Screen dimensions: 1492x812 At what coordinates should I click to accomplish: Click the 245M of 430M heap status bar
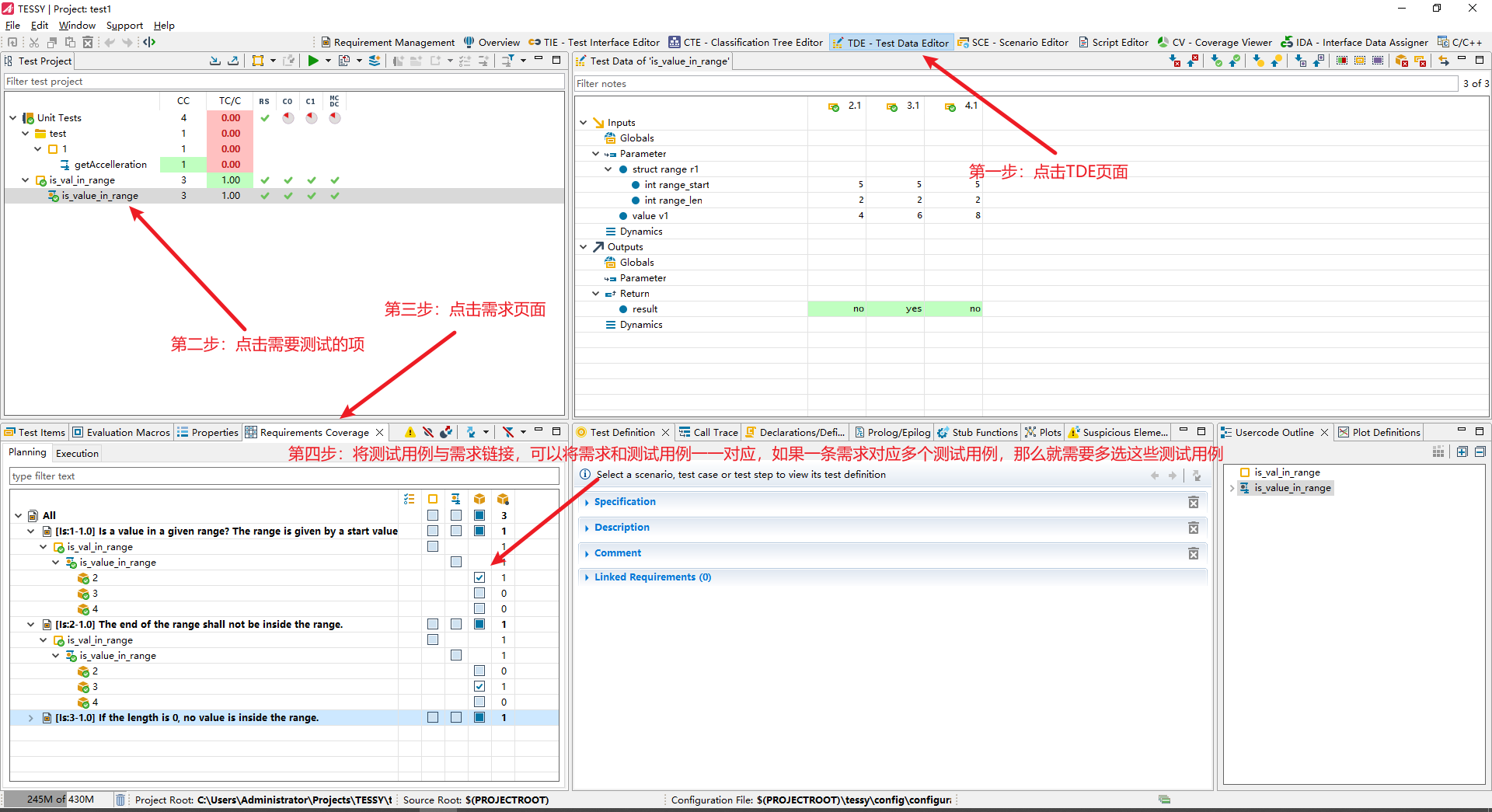58,800
